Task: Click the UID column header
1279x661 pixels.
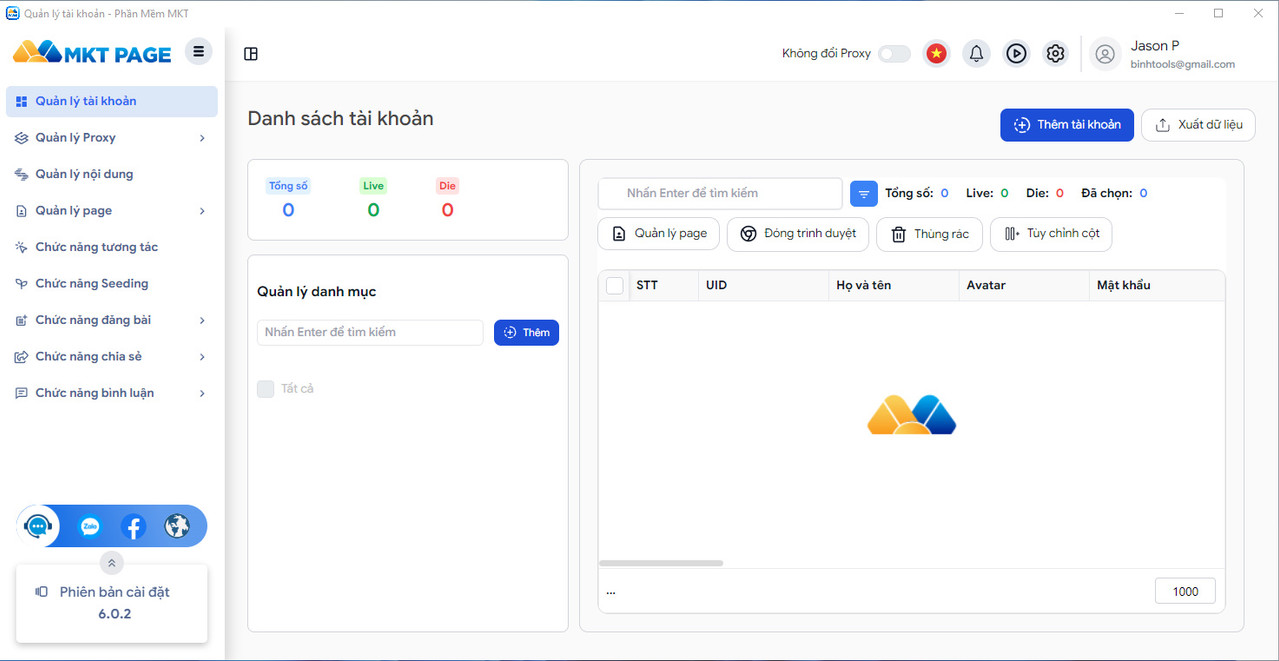Action: [763, 286]
